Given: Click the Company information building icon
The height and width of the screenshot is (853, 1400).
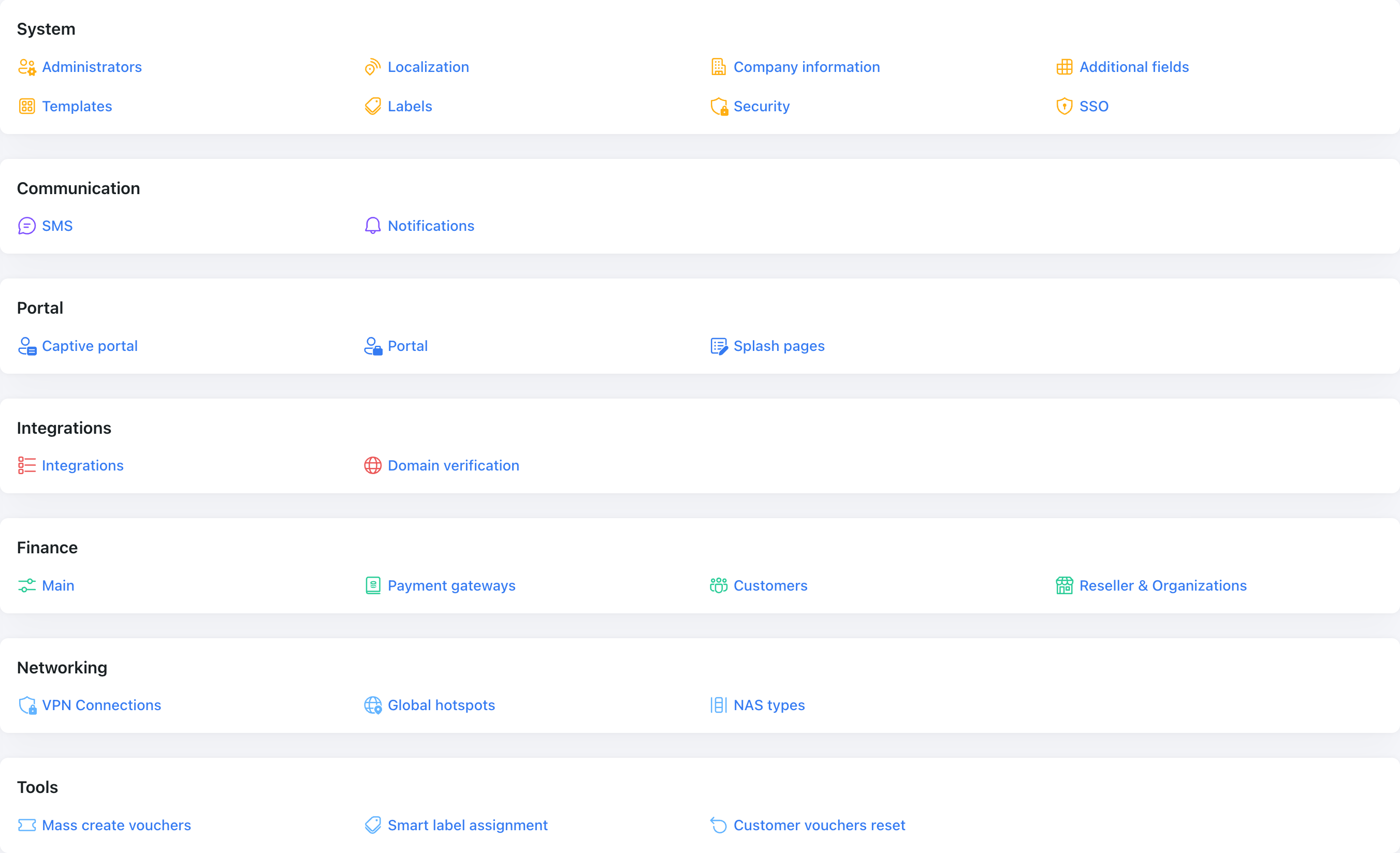Looking at the screenshot, I should [x=719, y=67].
